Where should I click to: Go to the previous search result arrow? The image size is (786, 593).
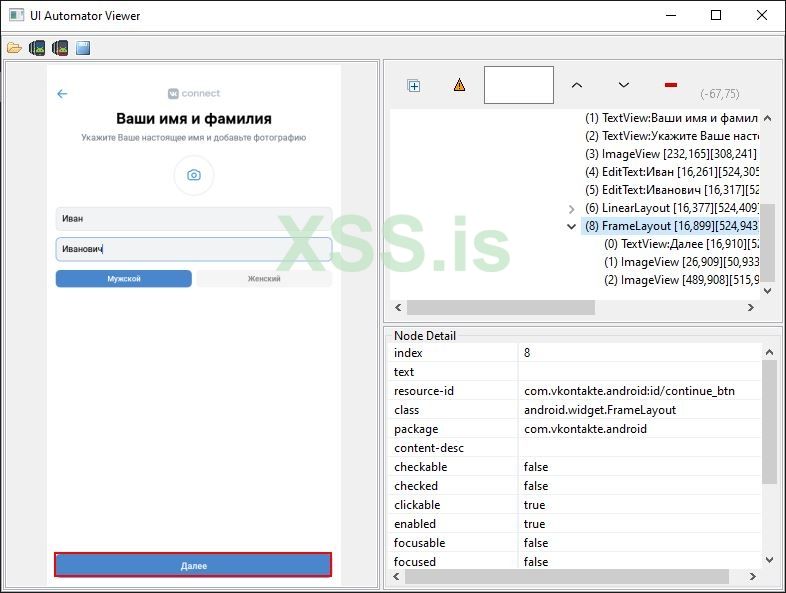[577, 85]
